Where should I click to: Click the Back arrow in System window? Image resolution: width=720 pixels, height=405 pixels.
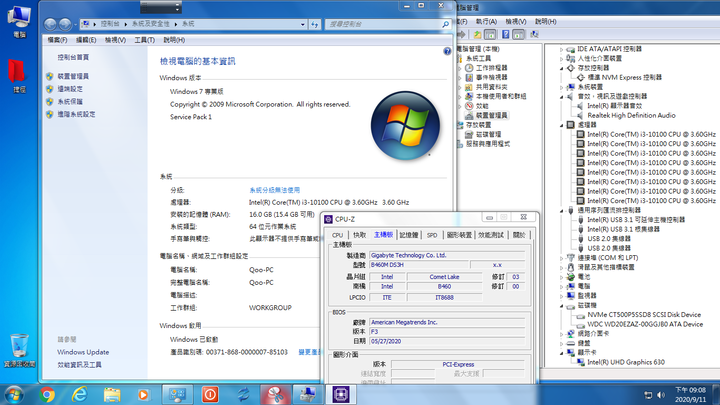click(x=51, y=24)
